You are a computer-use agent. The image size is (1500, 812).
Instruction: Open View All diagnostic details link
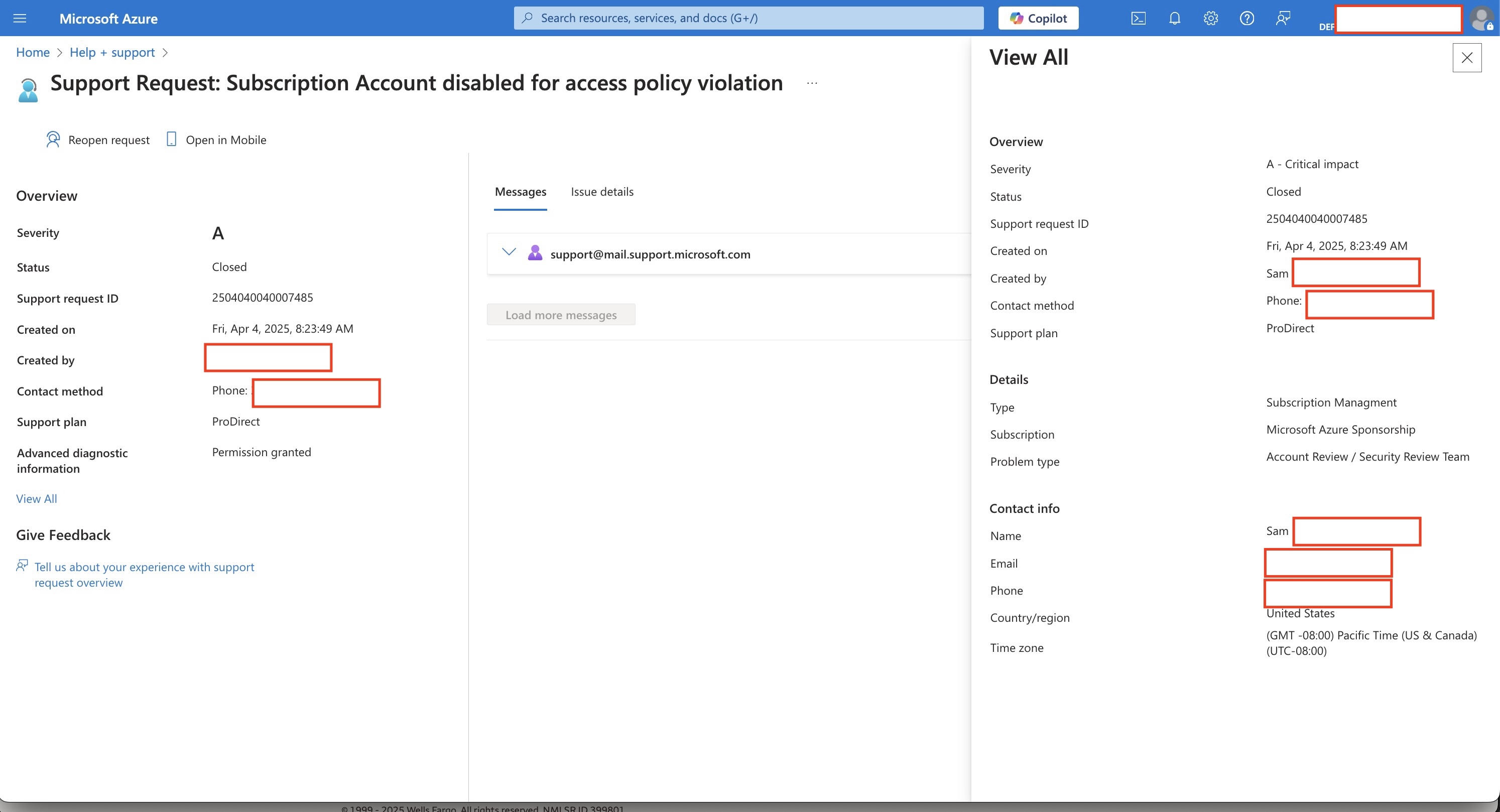coord(36,498)
